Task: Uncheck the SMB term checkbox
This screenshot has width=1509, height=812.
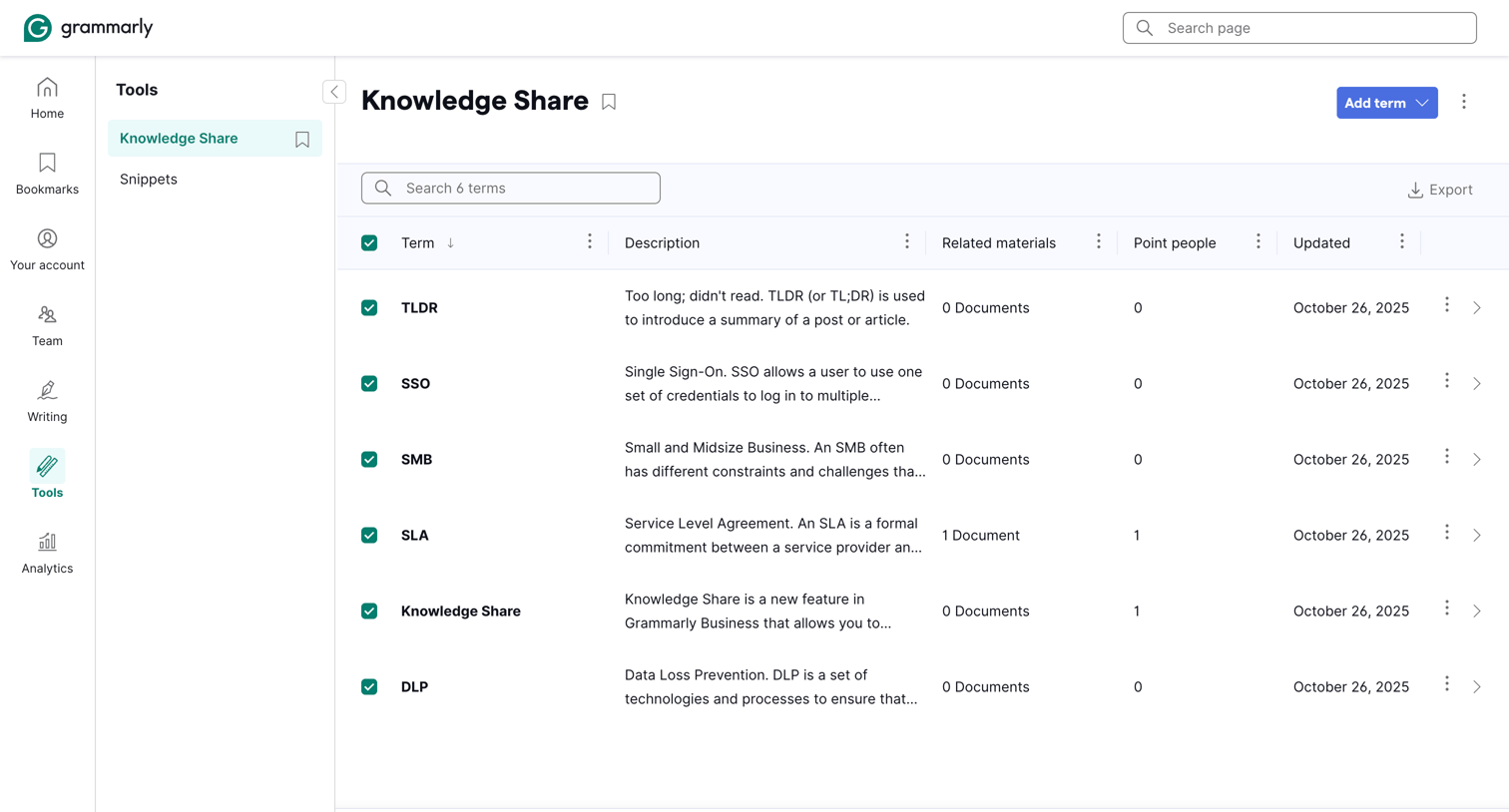Action: click(369, 460)
